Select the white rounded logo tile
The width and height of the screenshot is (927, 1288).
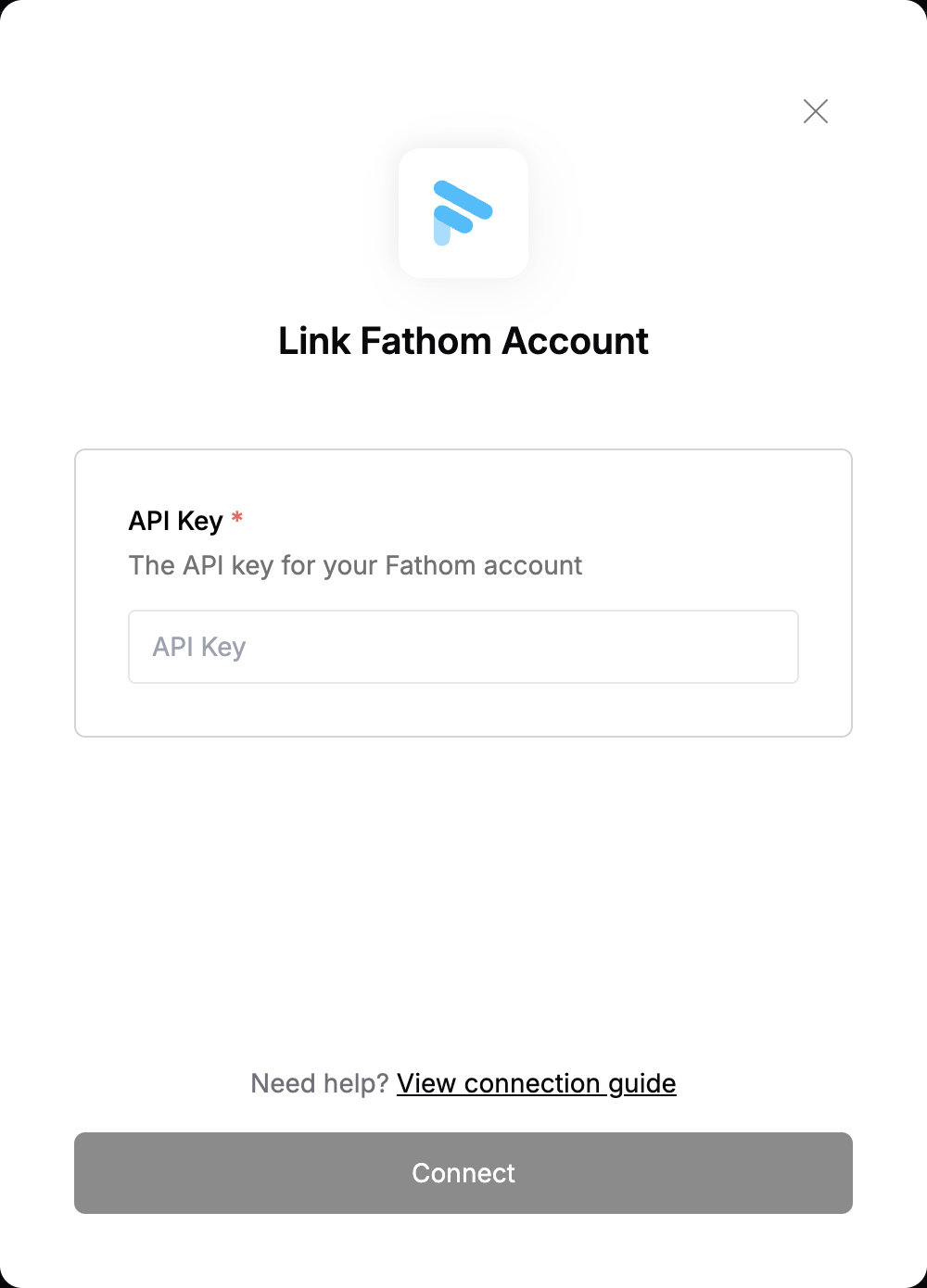pyautogui.click(x=463, y=213)
